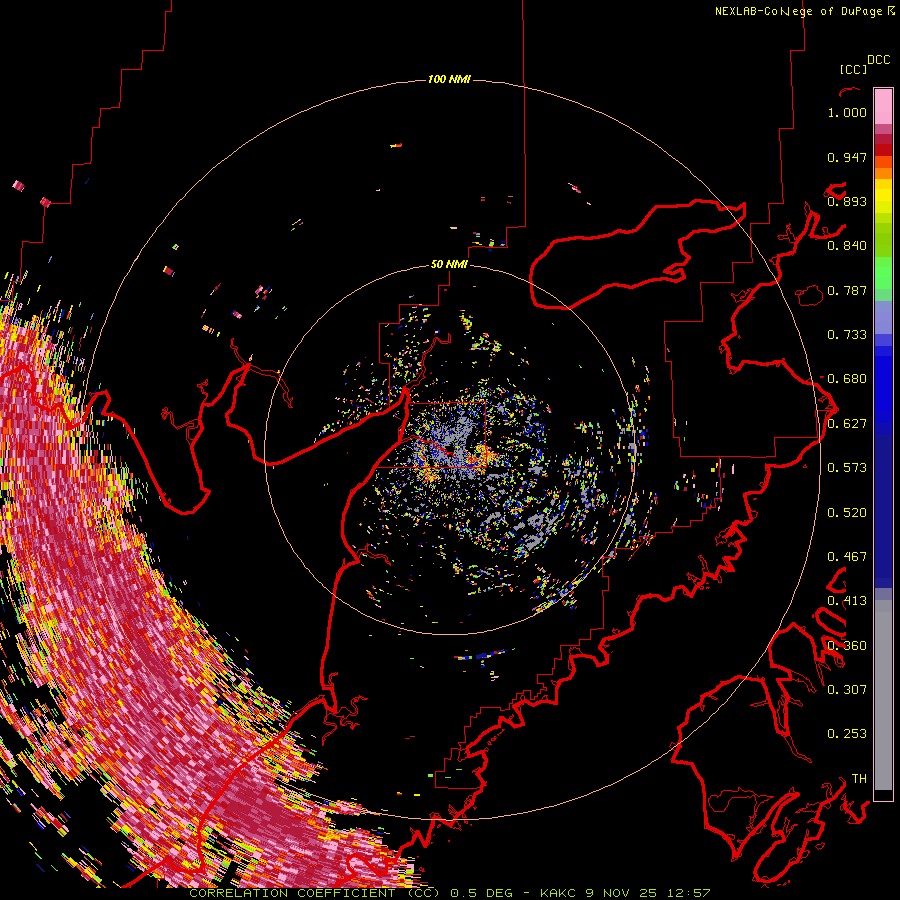The image size is (900, 900).
Task: Click the 0.787 scale value
Action: coord(847,290)
